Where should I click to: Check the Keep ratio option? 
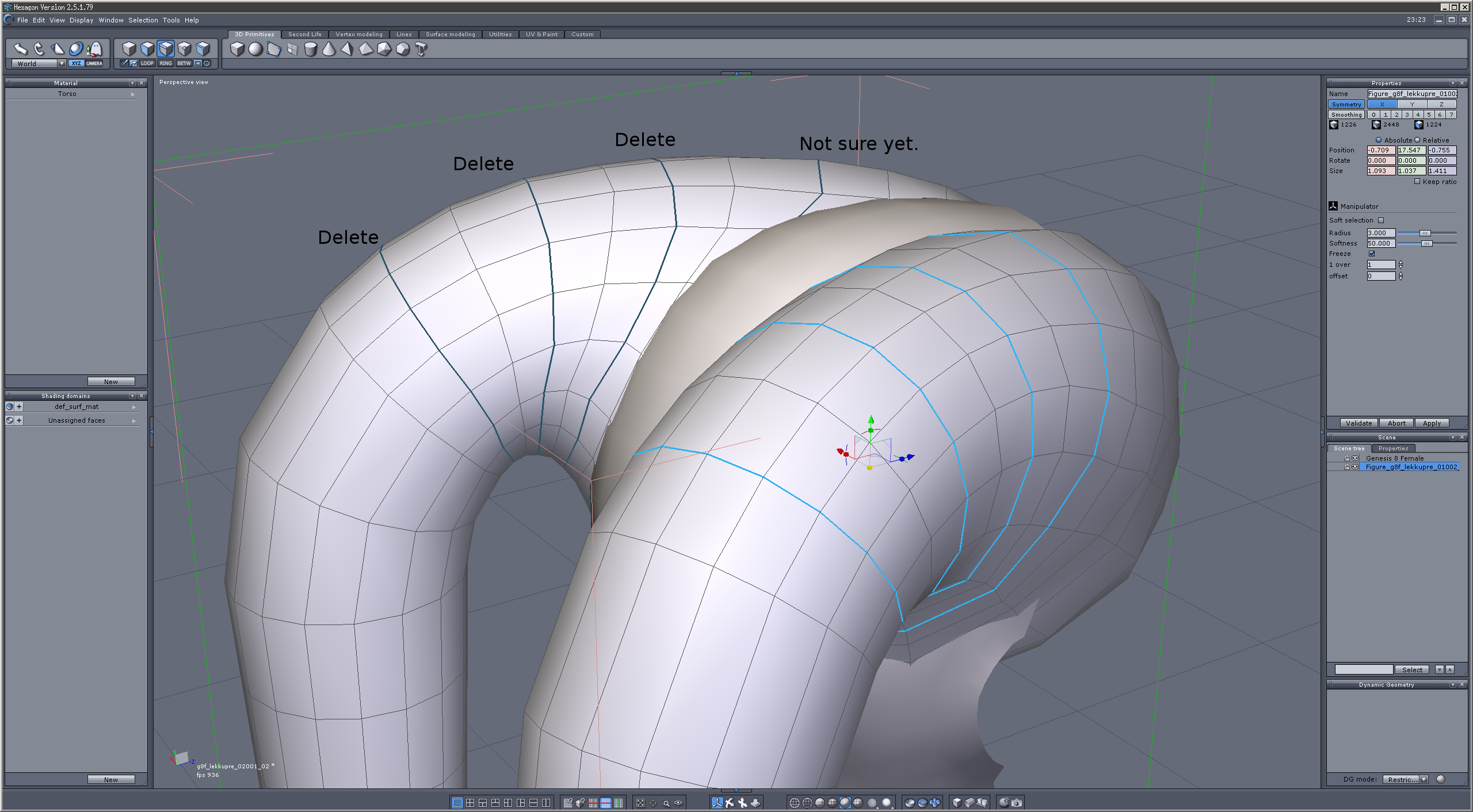[1417, 182]
